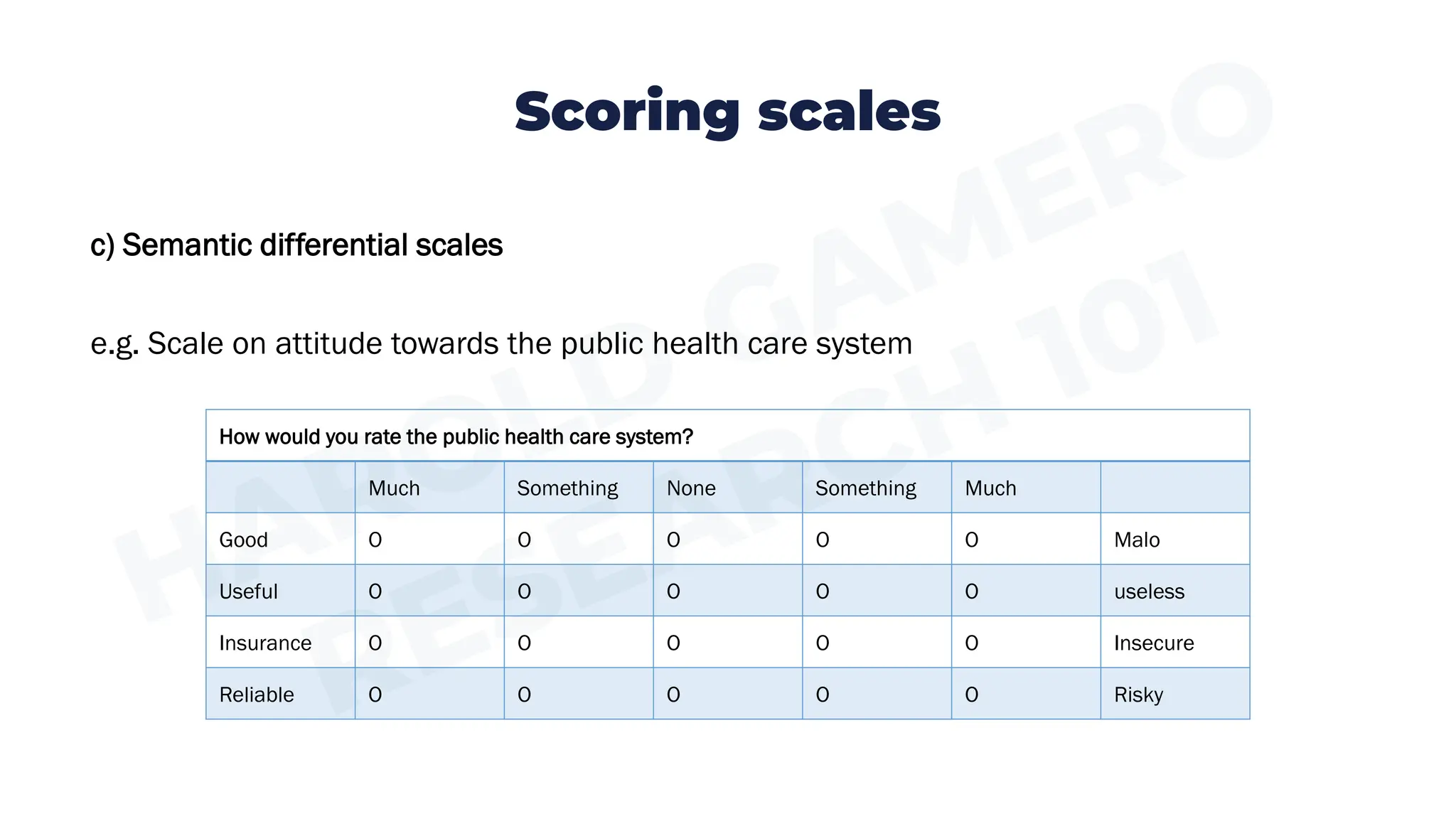This screenshot has width=1456, height=819.
Task: Pick None option in the Useful row
Action: (x=673, y=591)
